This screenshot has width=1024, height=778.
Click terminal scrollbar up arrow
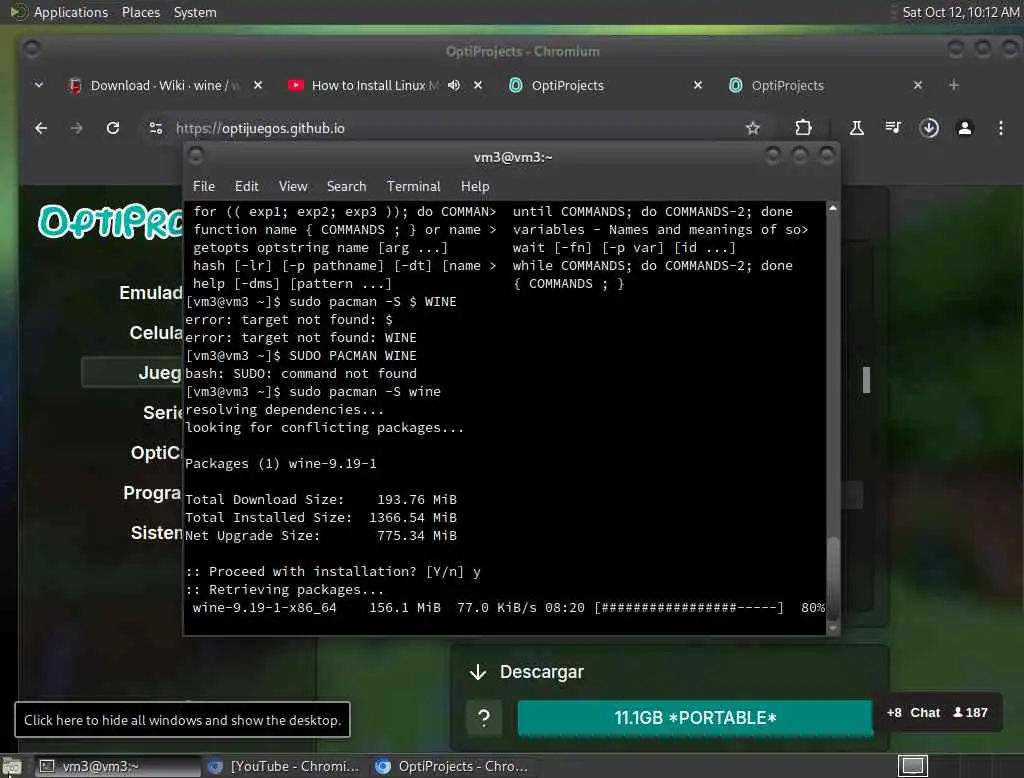[833, 208]
